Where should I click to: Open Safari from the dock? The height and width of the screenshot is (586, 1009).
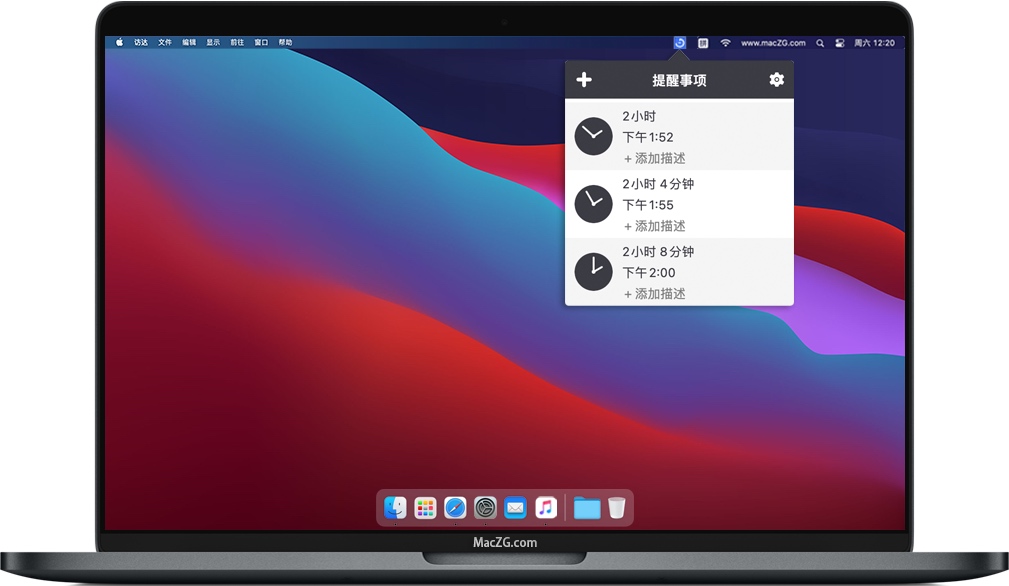455,508
